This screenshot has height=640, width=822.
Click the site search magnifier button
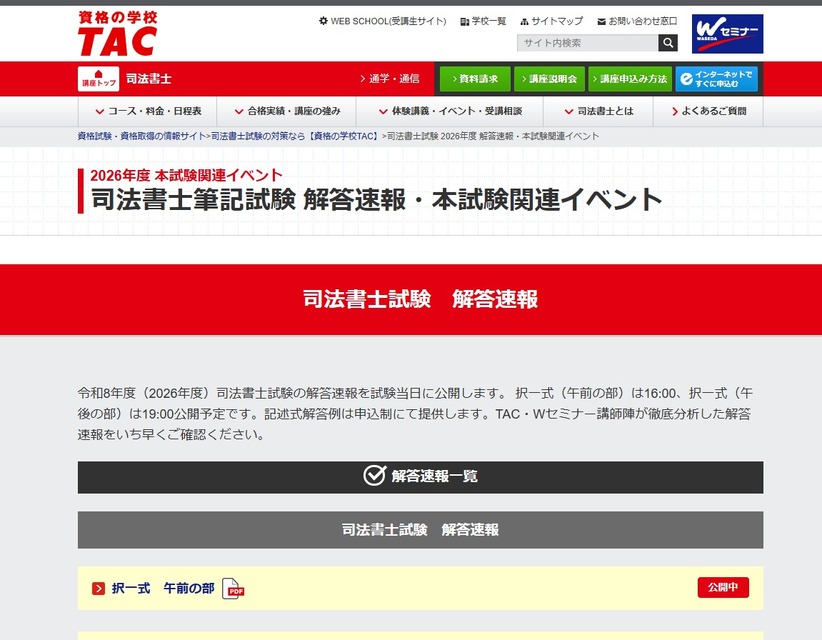click(668, 43)
